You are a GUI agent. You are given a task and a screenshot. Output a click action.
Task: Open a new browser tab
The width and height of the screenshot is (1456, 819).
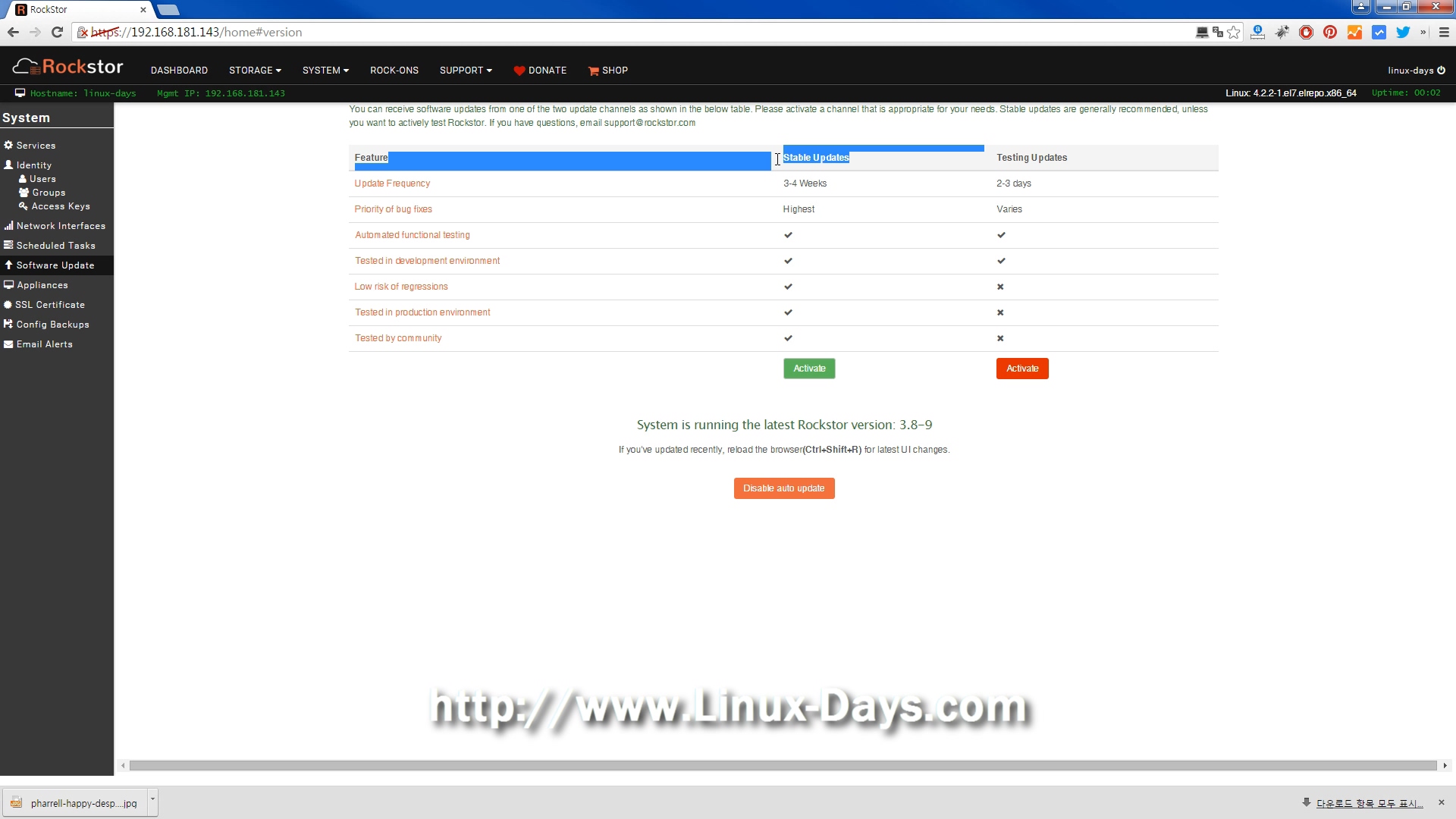[168, 10]
